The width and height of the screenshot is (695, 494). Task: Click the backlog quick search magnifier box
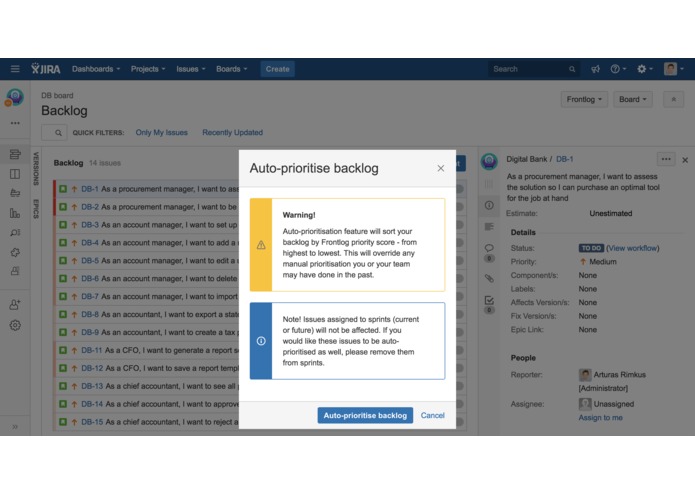tap(54, 132)
